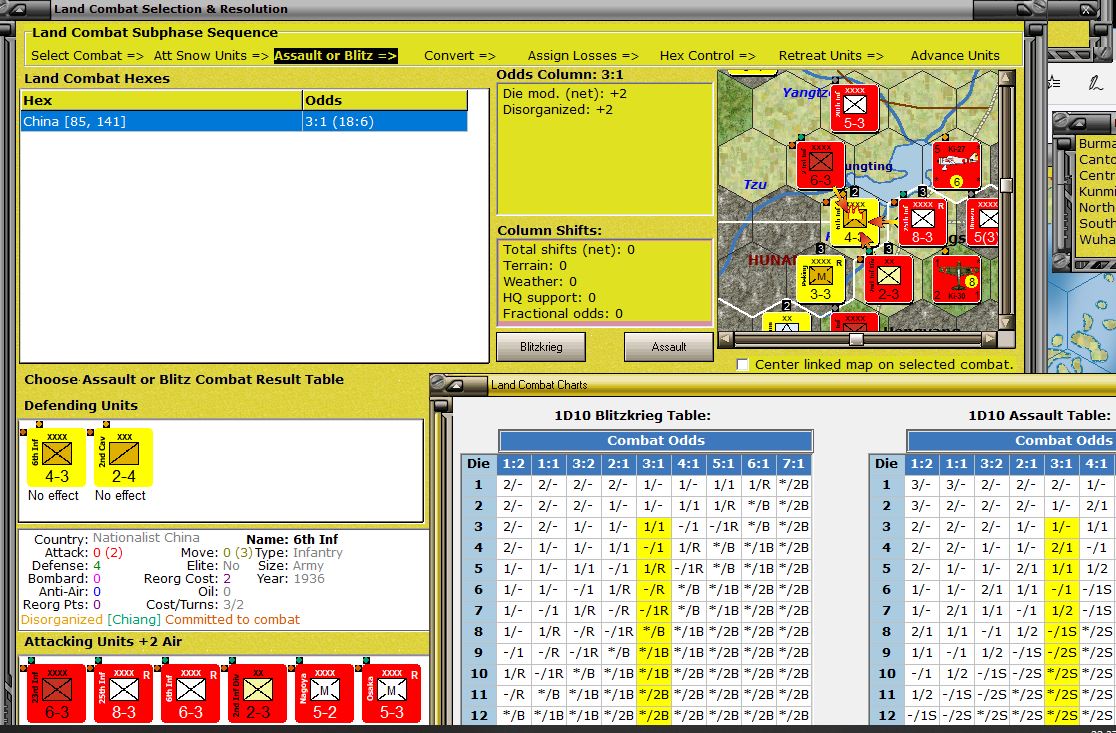Click the map's horizontal scrollbar left arrow

pyautogui.click(x=725, y=339)
